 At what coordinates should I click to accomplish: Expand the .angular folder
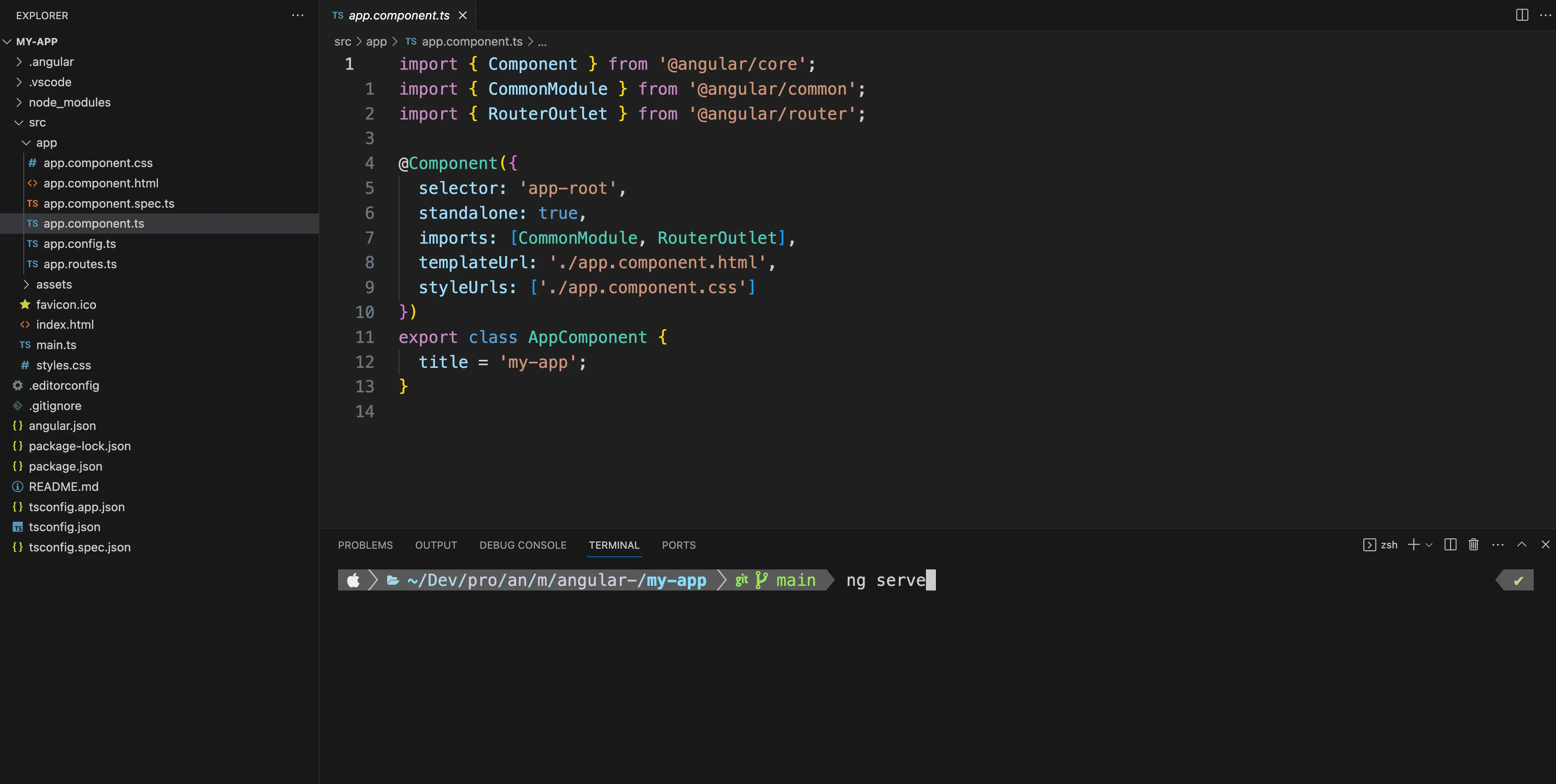pyautogui.click(x=19, y=62)
